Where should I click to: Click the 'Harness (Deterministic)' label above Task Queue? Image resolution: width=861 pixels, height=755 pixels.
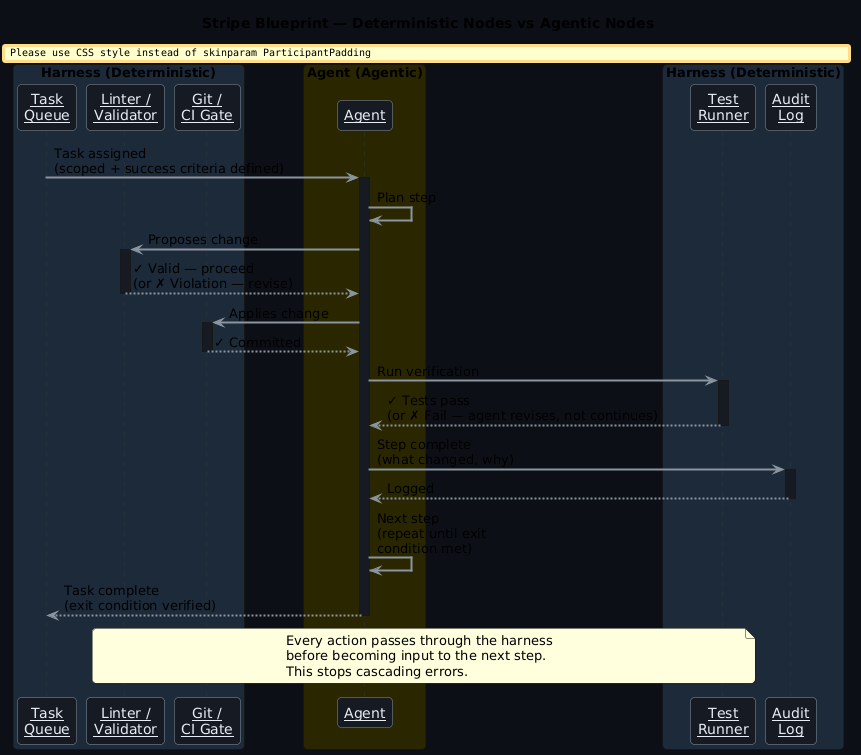click(128, 72)
